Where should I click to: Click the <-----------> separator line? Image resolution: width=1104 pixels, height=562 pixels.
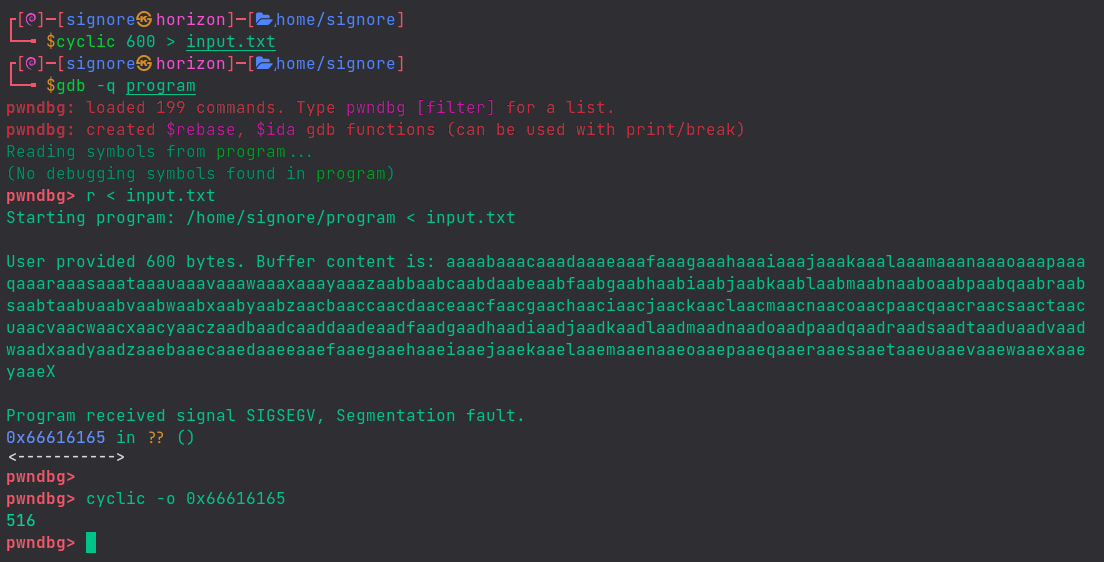click(x=66, y=457)
